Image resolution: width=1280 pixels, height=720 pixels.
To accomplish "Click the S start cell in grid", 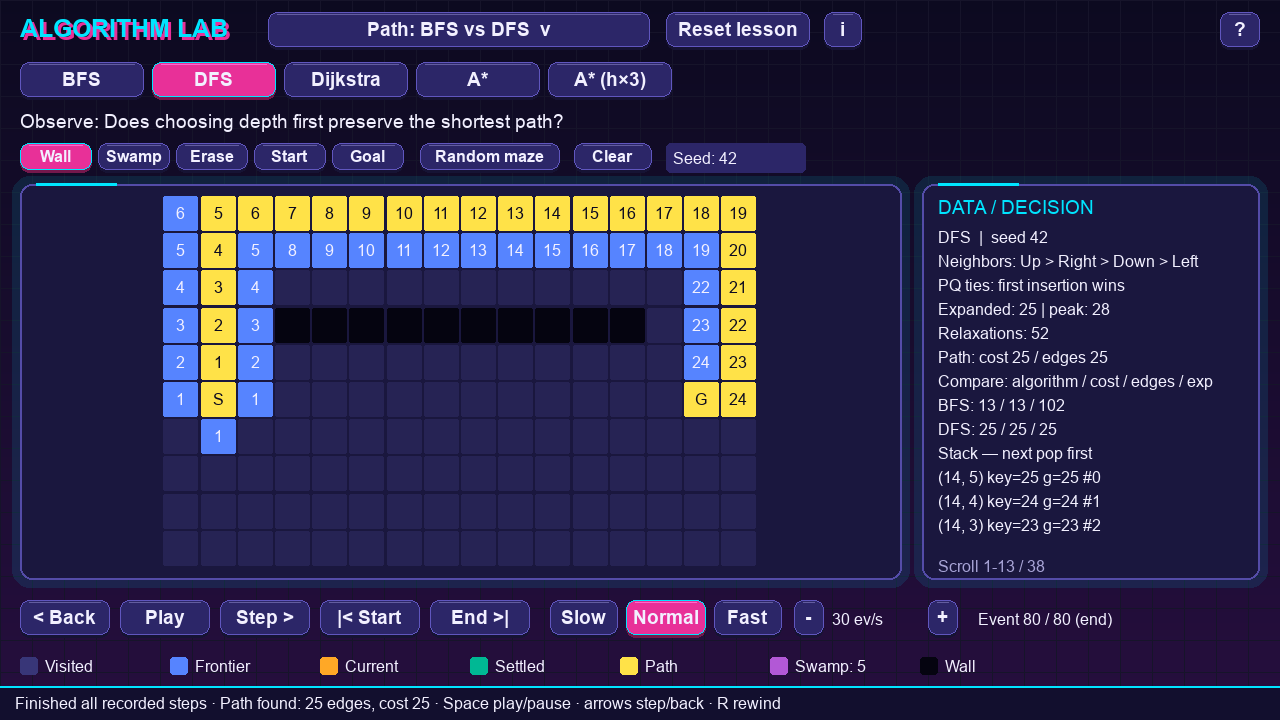I will pos(218,399).
